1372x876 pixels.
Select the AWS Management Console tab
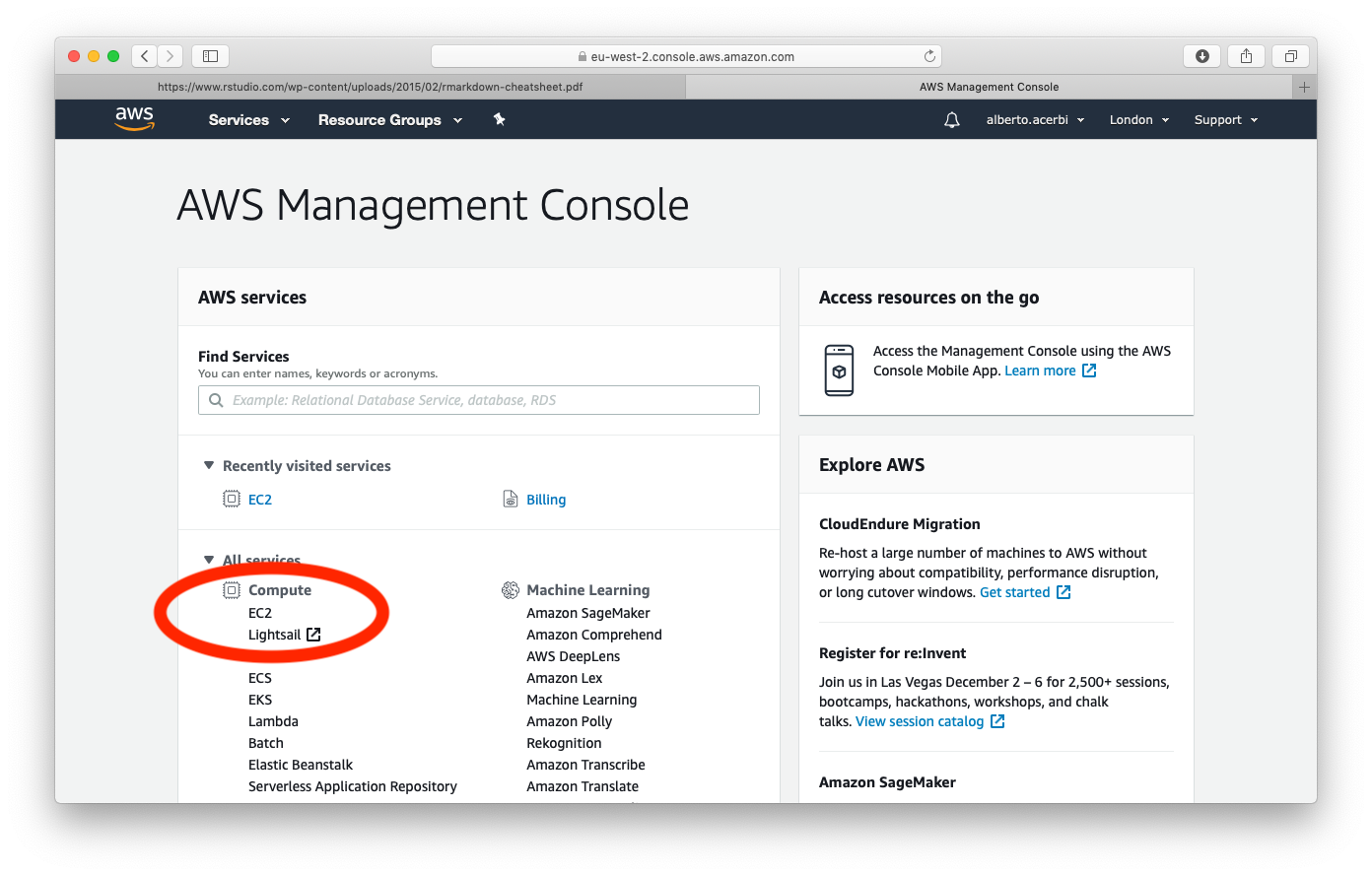[x=989, y=87]
